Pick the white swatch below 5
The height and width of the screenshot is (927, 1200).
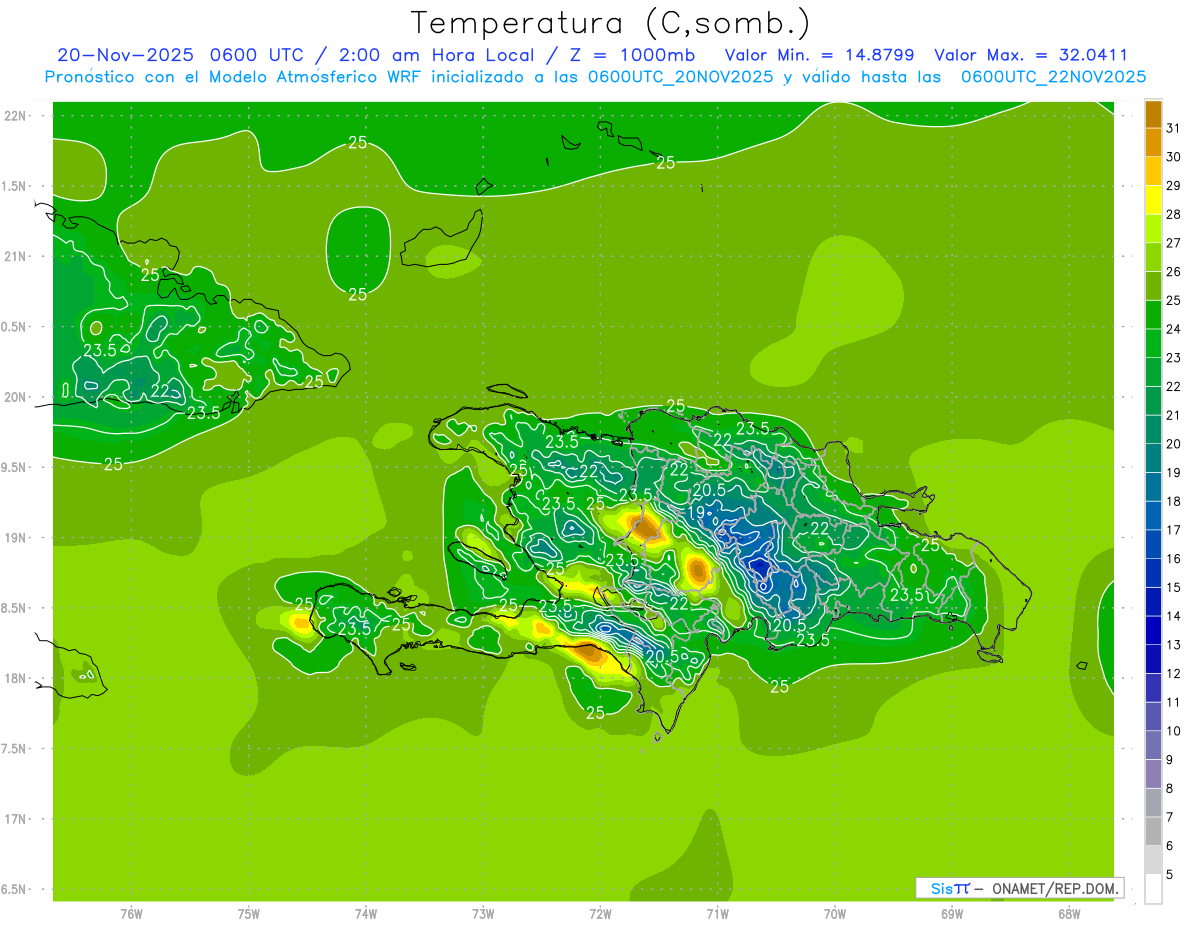tap(1153, 889)
